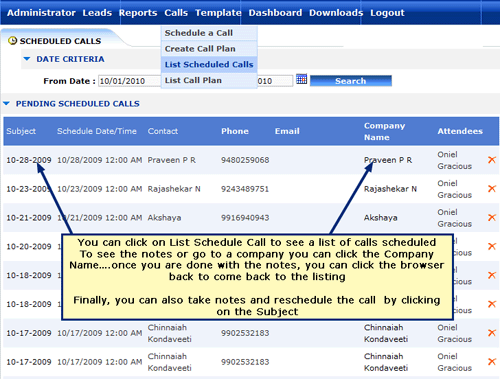Click contact Rajashekar N
This screenshot has height=379, width=500.
click(x=174, y=189)
